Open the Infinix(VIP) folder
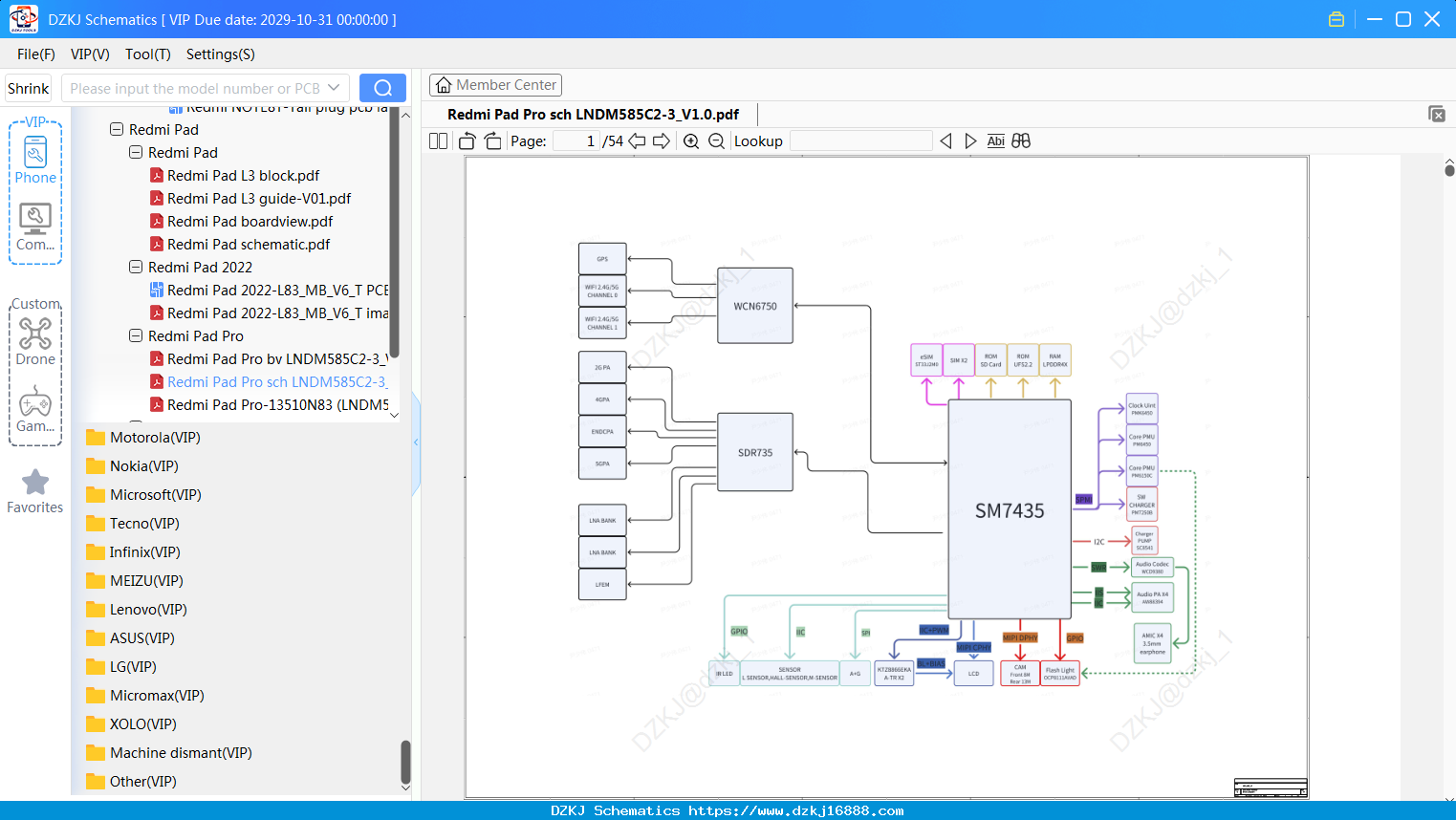The height and width of the screenshot is (820, 1456). point(133,552)
